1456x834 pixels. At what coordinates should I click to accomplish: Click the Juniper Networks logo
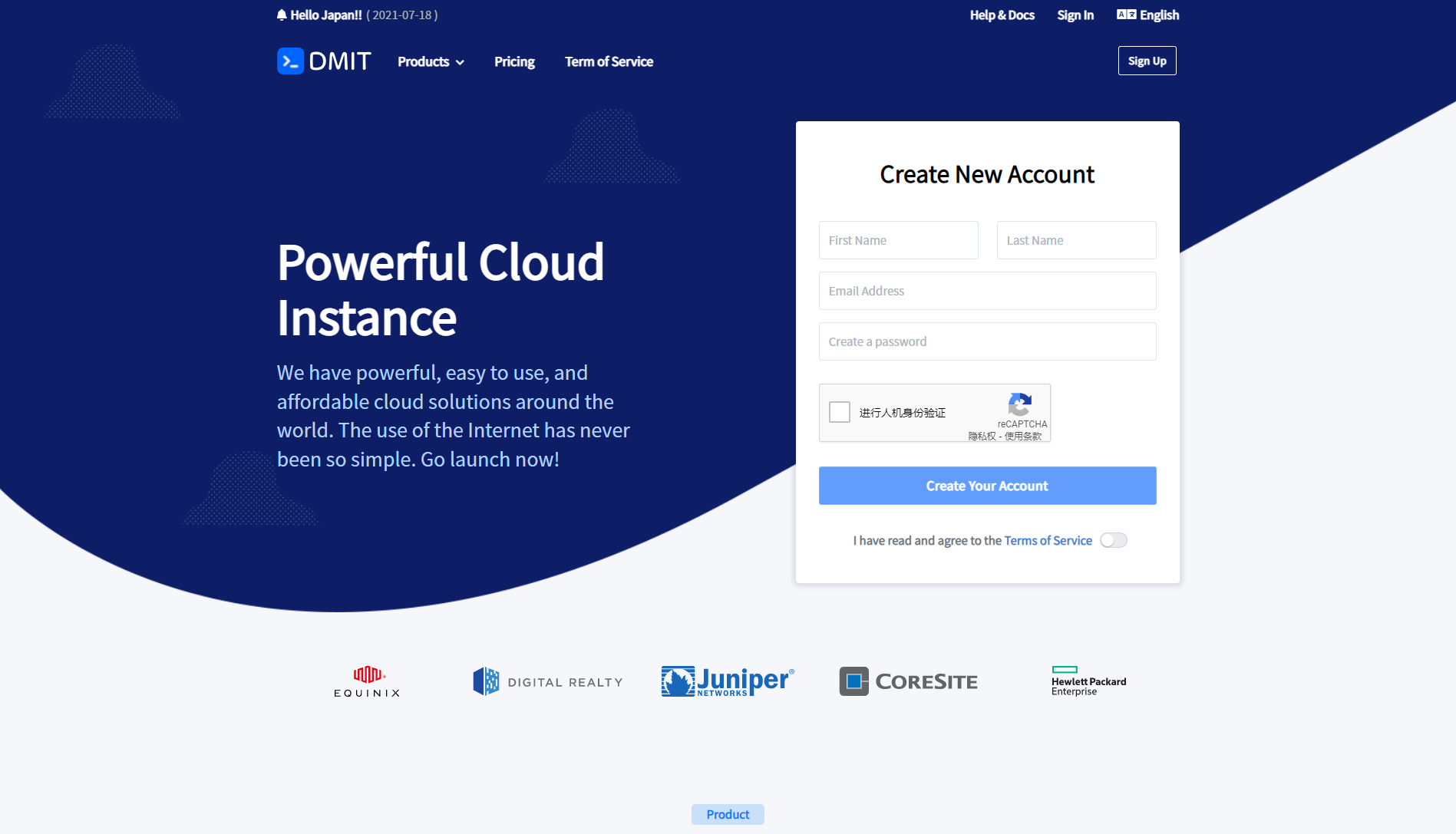[727, 681]
